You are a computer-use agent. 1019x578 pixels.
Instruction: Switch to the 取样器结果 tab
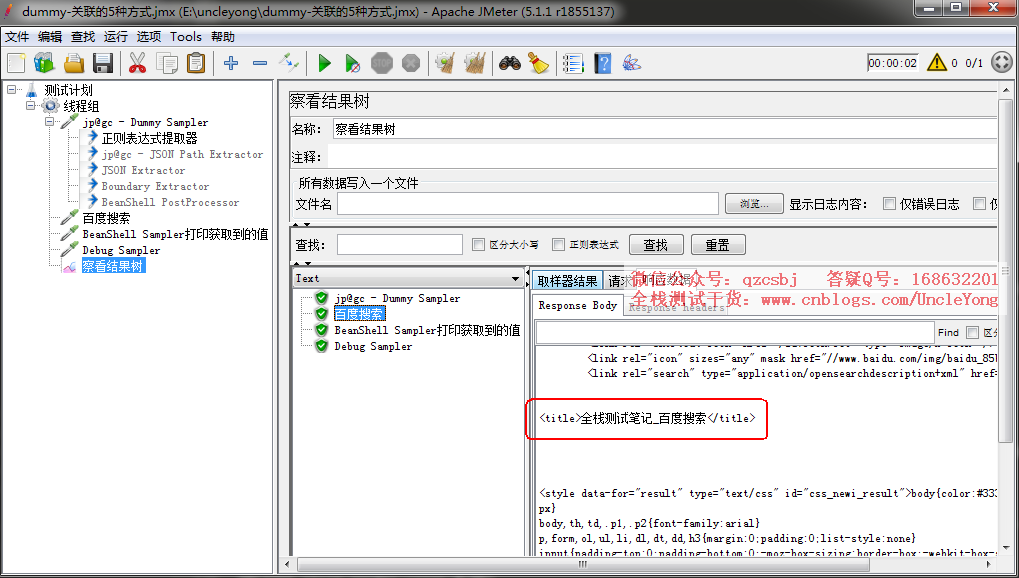click(x=567, y=281)
